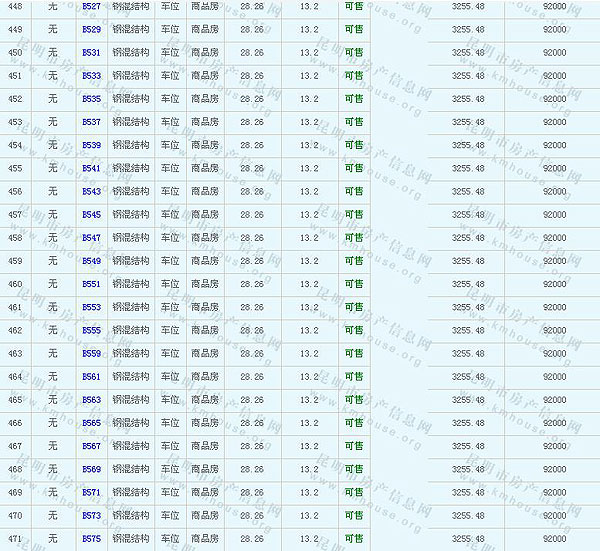Open the B537 unit link
This screenshot has width=600, height=551.
91,122
